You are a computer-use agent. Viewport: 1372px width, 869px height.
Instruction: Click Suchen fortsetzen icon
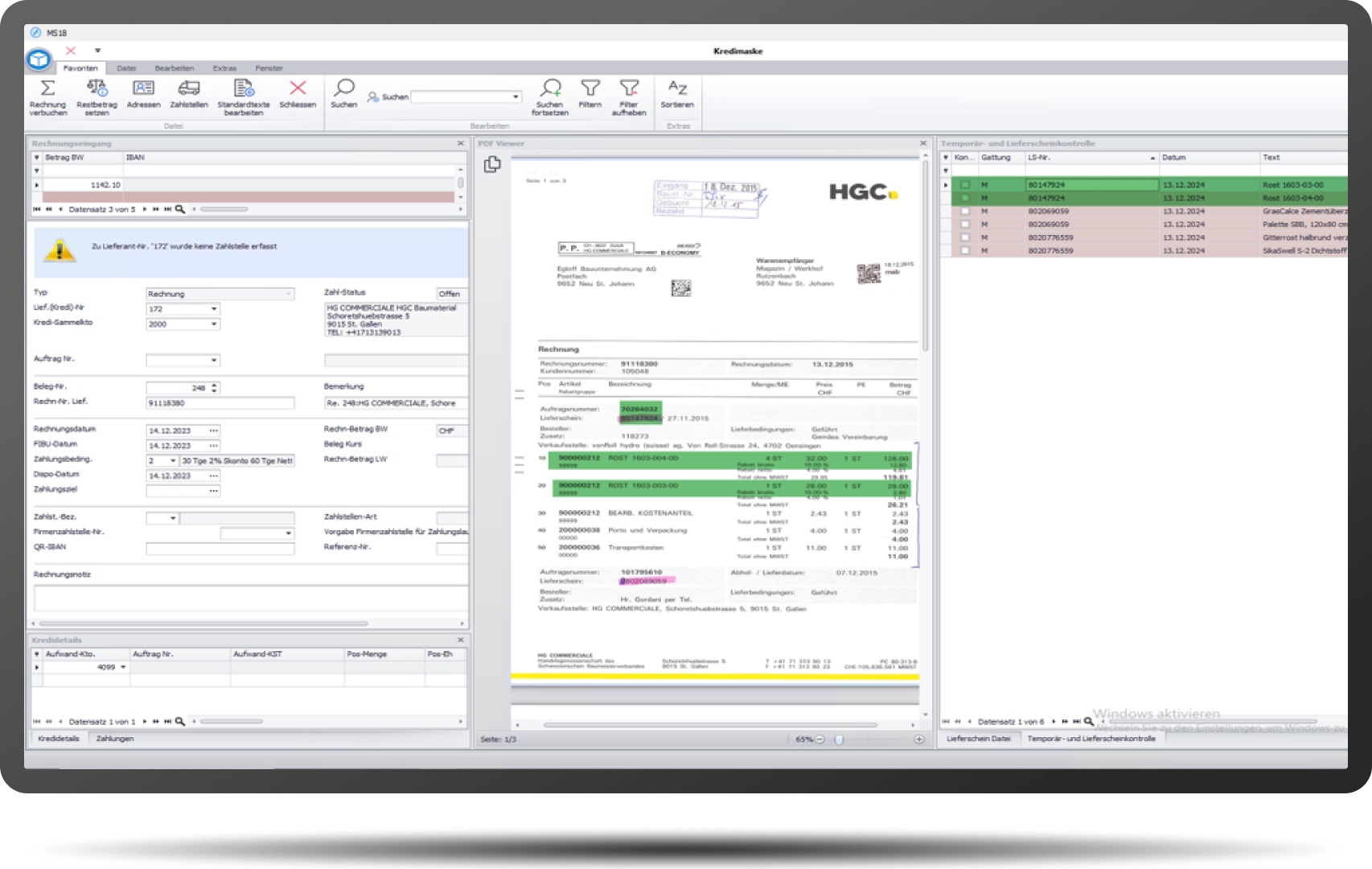coord(550,88)
